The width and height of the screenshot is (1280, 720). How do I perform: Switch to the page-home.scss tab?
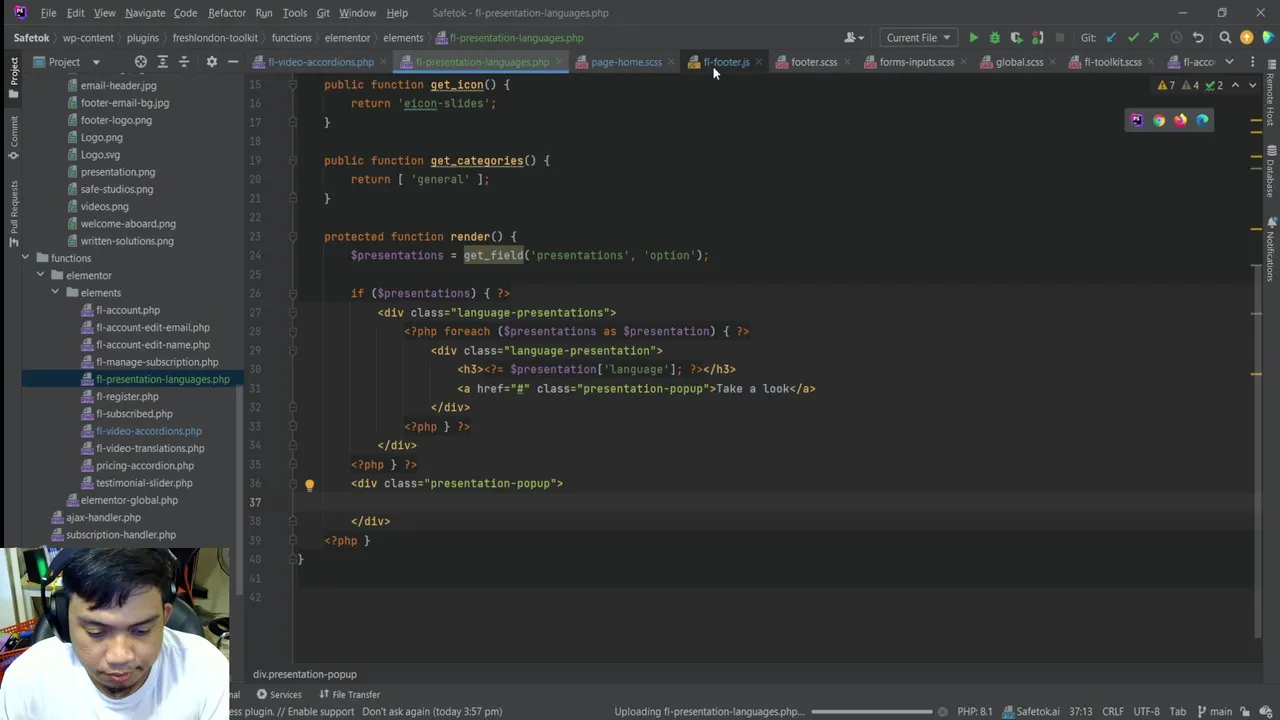(626, 62)
